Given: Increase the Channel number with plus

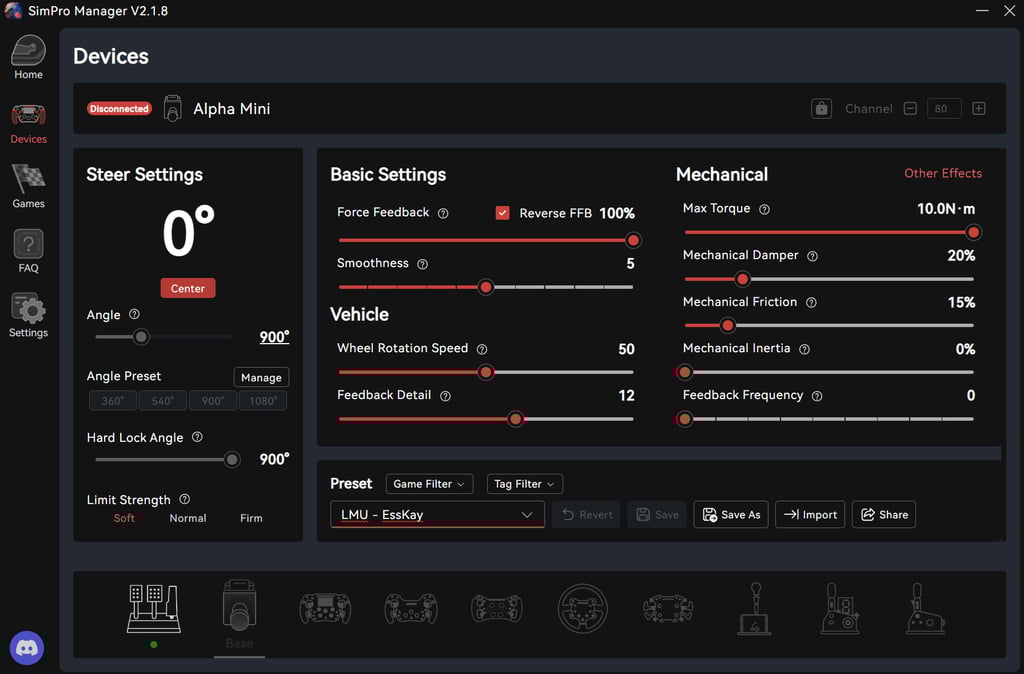Looking at the screenshot, I should 978,108.
